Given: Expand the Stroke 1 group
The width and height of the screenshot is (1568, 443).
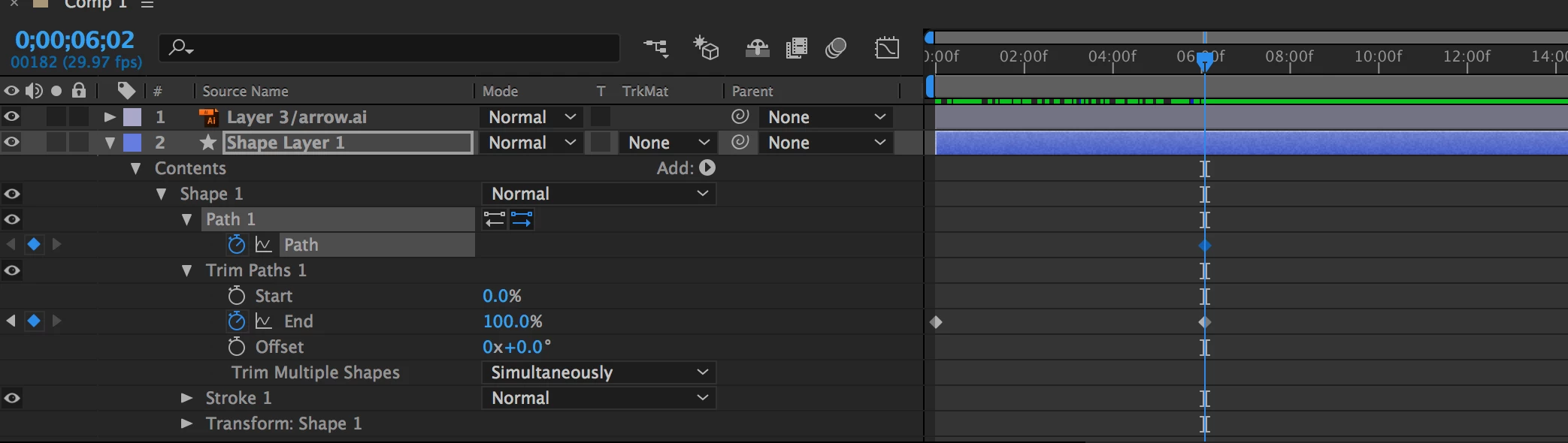Looking at the screenshot, I should [x=187, y=398].
